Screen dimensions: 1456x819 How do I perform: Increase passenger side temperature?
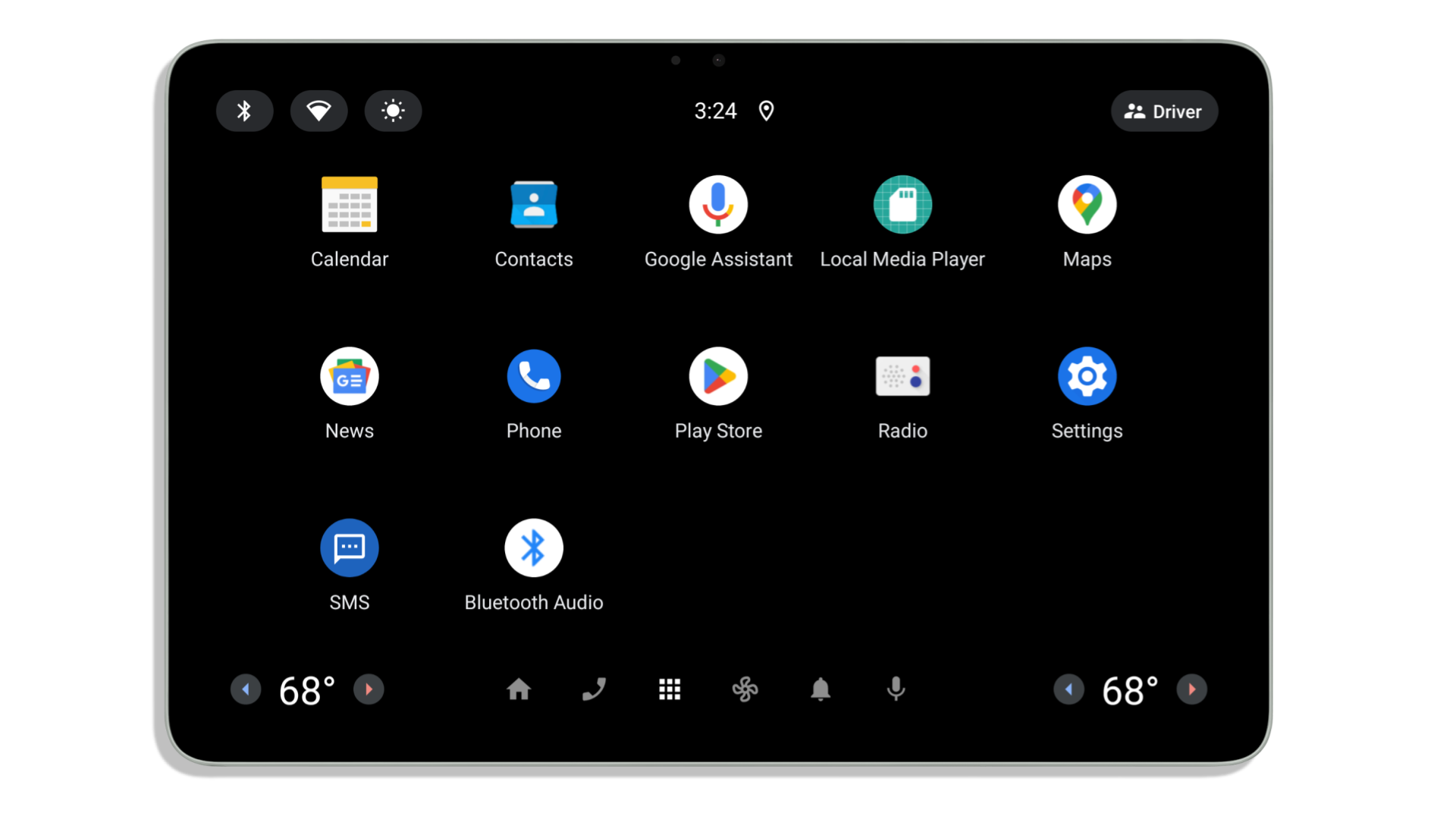click(1192, 689)
